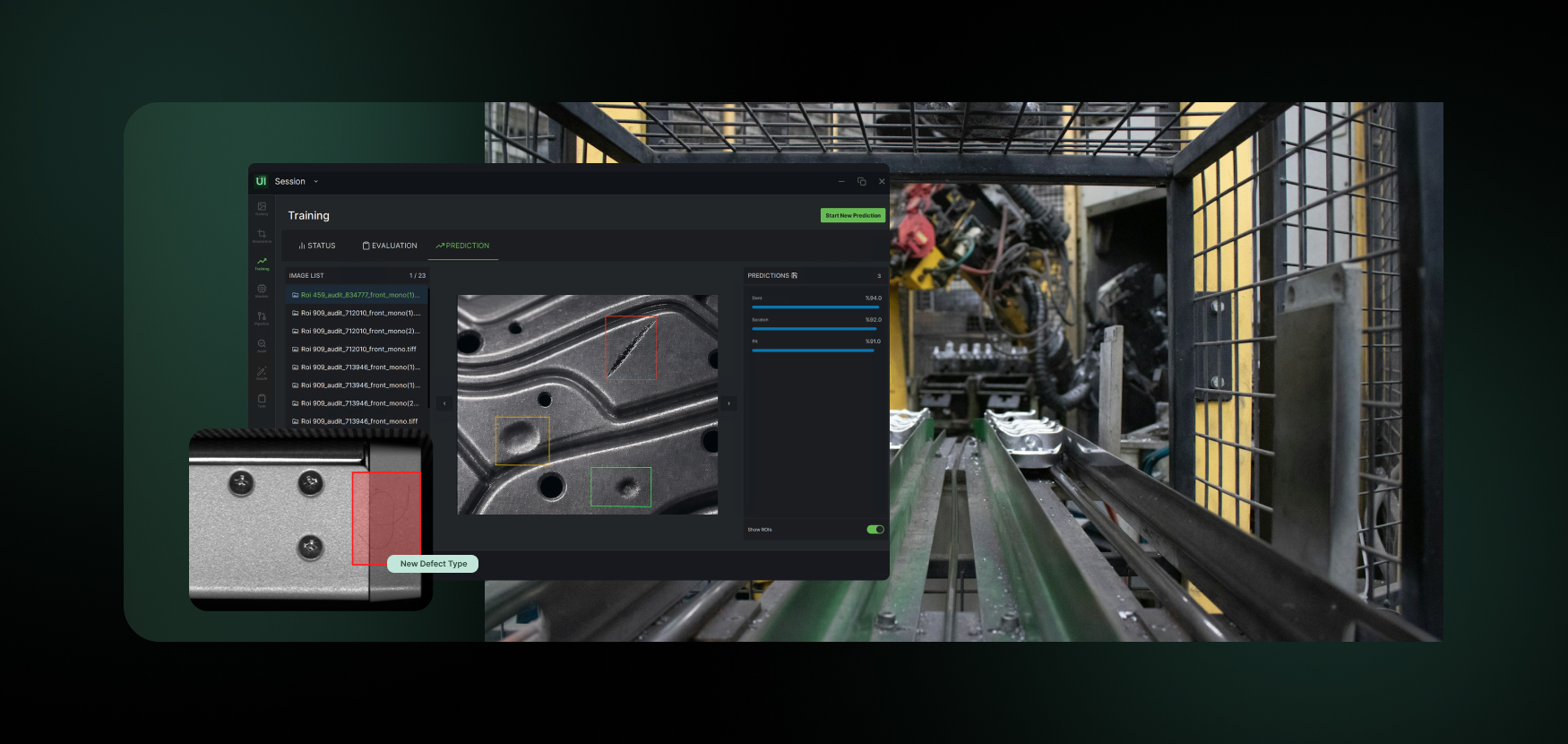Click the New Defect Type label
The image size is (1568, 744).
click(433, 564)
